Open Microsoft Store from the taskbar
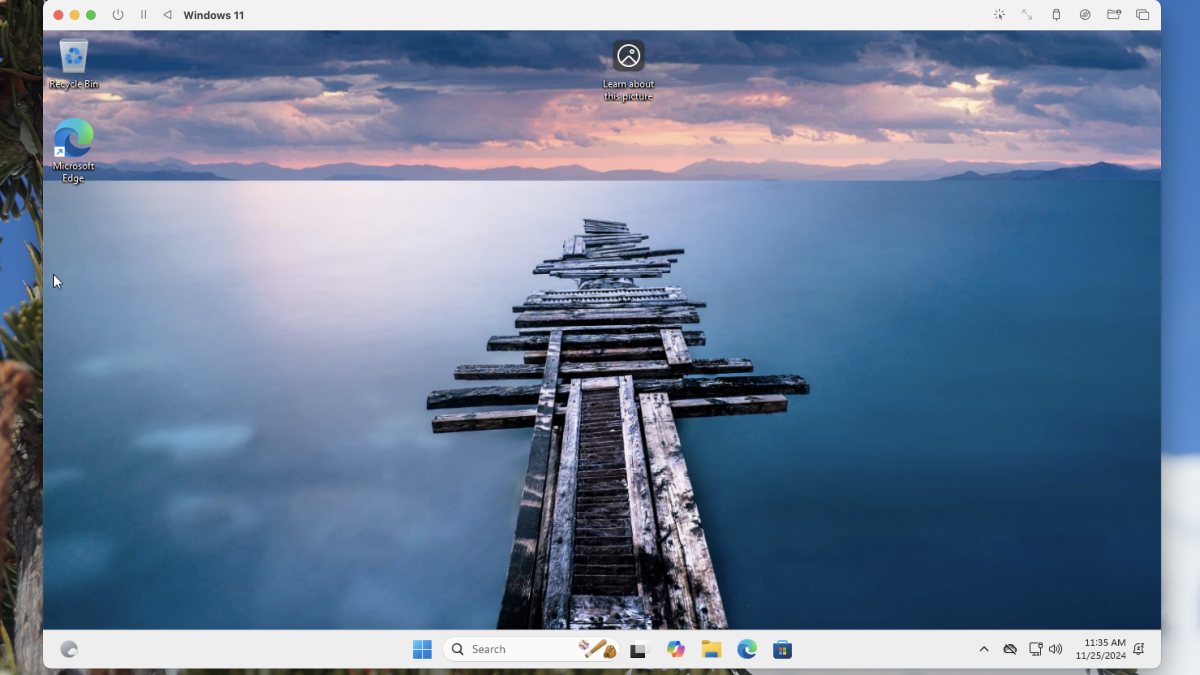1200x675 pixels. tap(783, 649)
